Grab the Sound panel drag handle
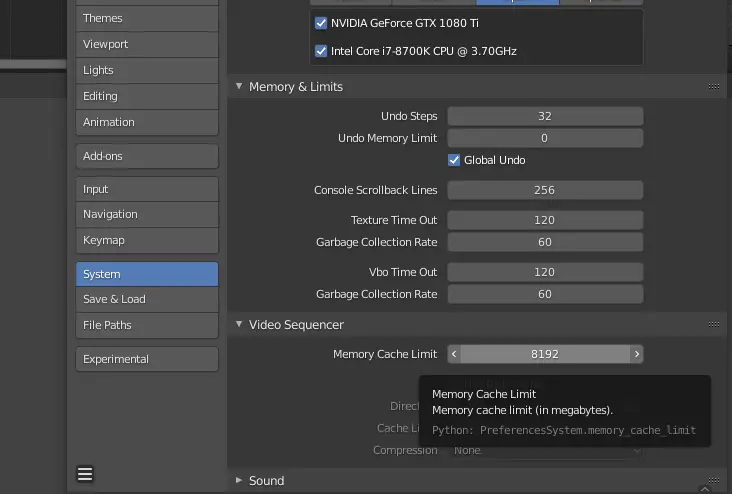This screenshot has height=494, width=732. [713, 480]
